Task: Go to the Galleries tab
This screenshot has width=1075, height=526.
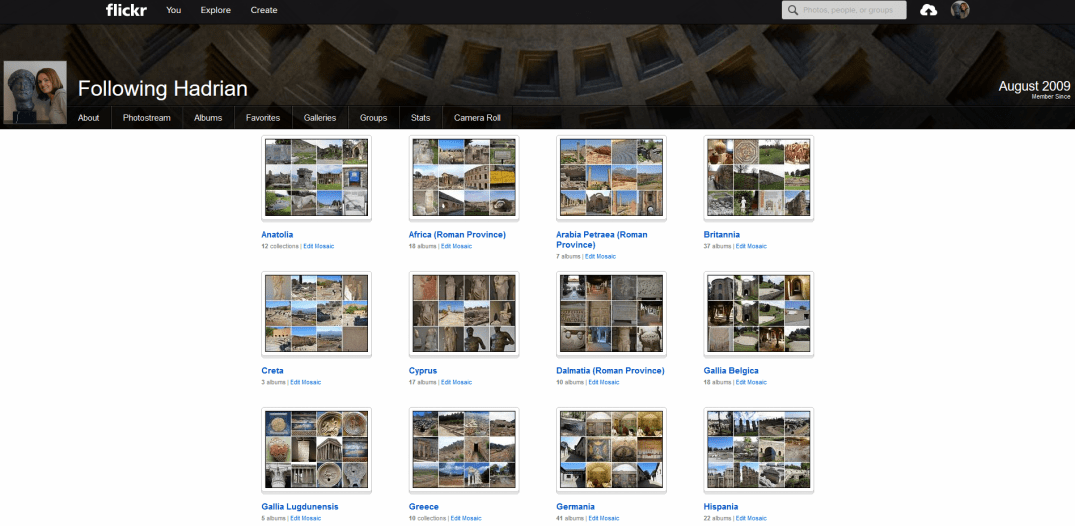Action: [x=320, y=118]
